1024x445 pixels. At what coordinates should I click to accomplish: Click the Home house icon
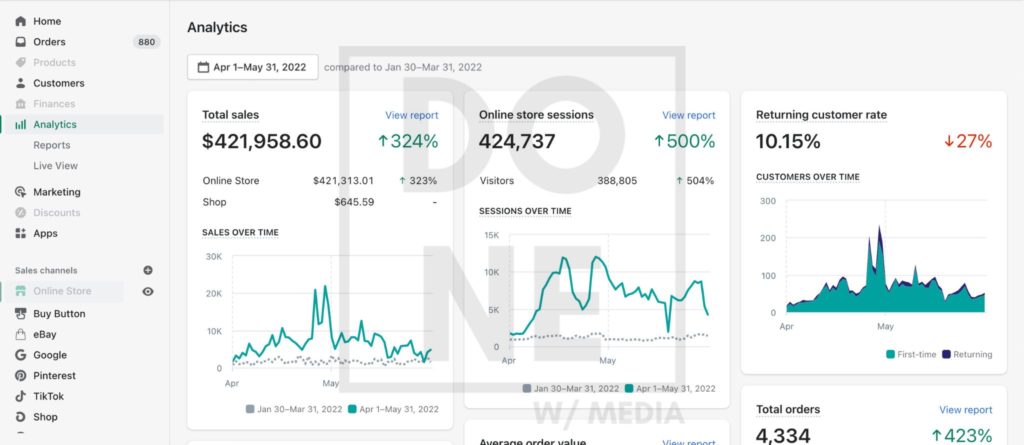(x=20, y=21)
